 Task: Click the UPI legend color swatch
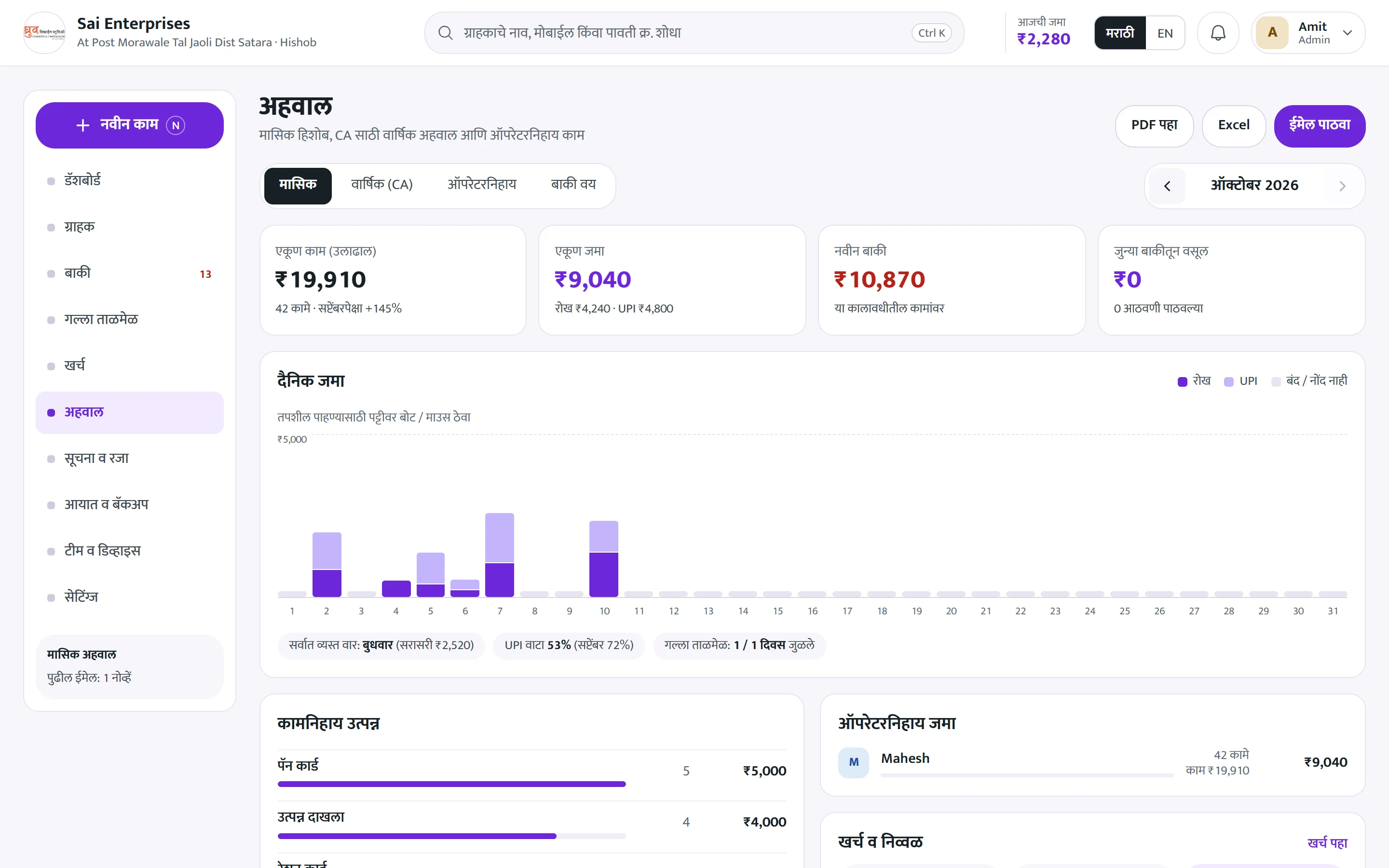click(x=1228, y=382)
